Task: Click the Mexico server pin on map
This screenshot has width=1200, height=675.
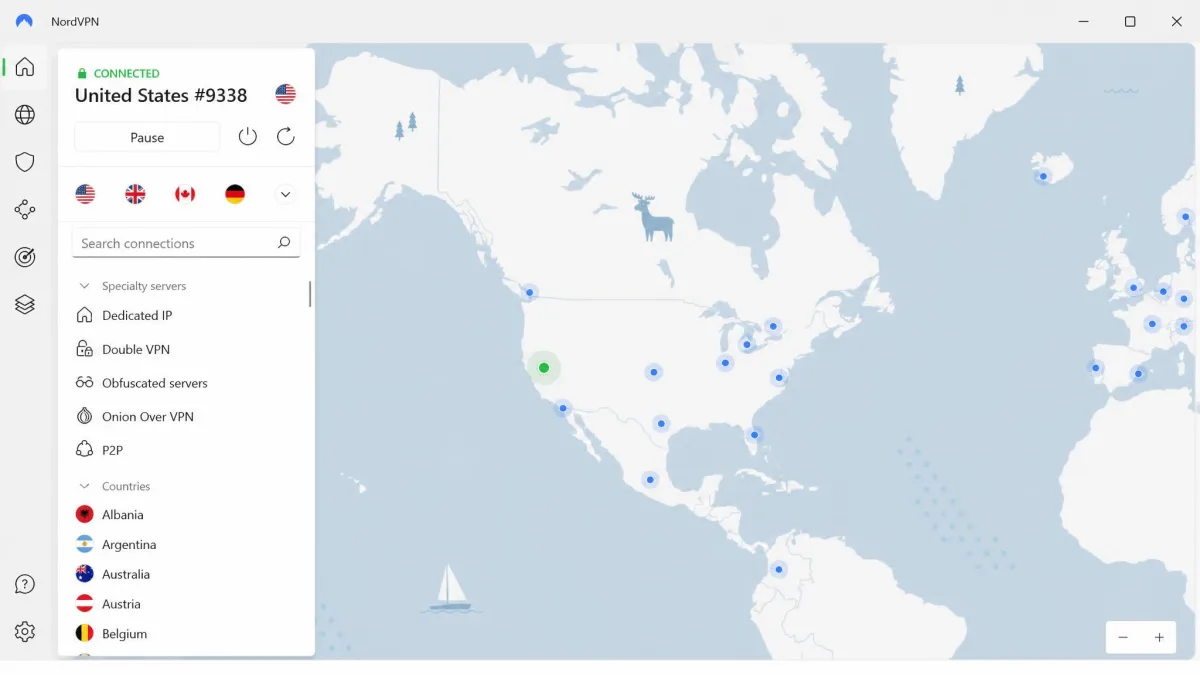Action: tap(651, 480)
